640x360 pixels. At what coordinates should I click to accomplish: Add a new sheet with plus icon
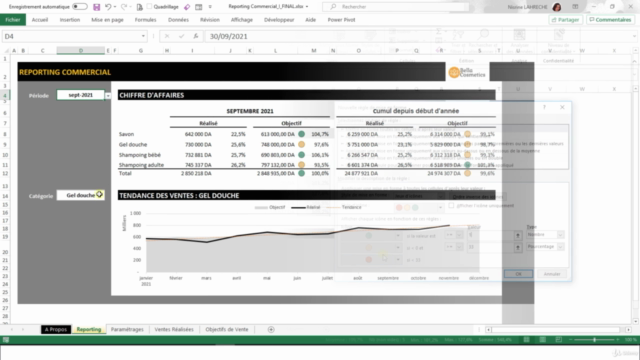coord(271,329)
